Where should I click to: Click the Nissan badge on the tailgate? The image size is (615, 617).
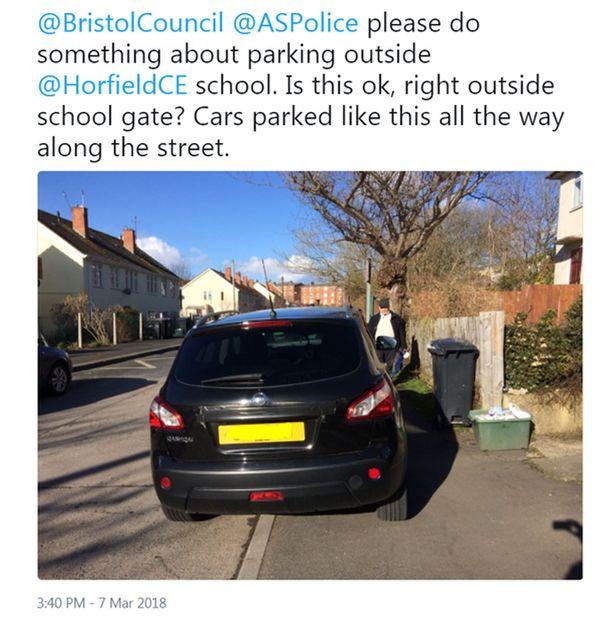tap(260, 400)
